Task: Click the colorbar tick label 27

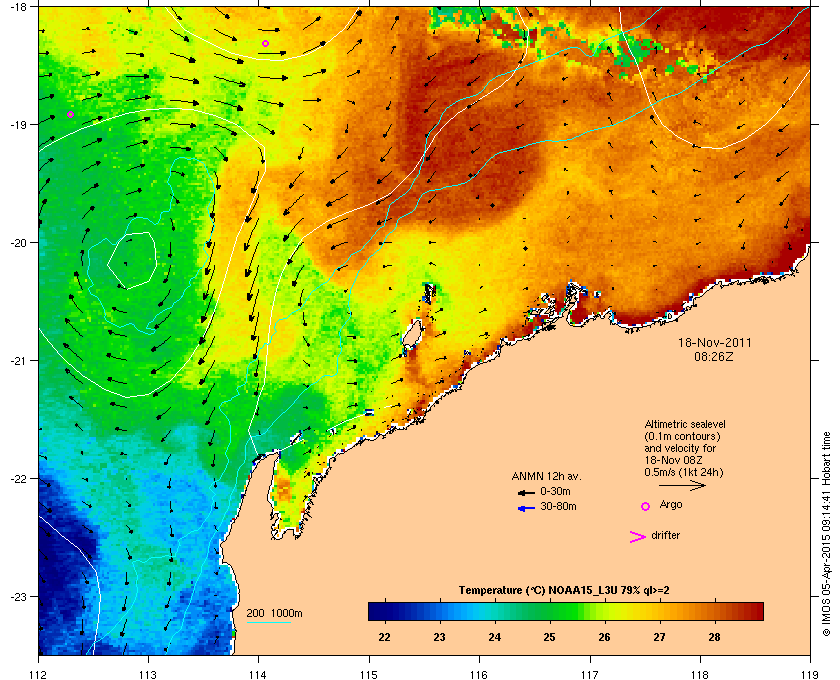Action: [x=659, y=637]
